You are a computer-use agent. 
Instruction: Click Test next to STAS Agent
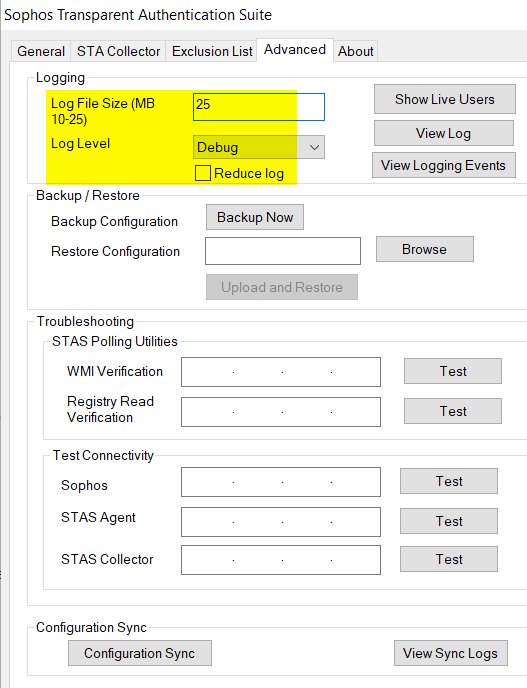click(449, 521)
